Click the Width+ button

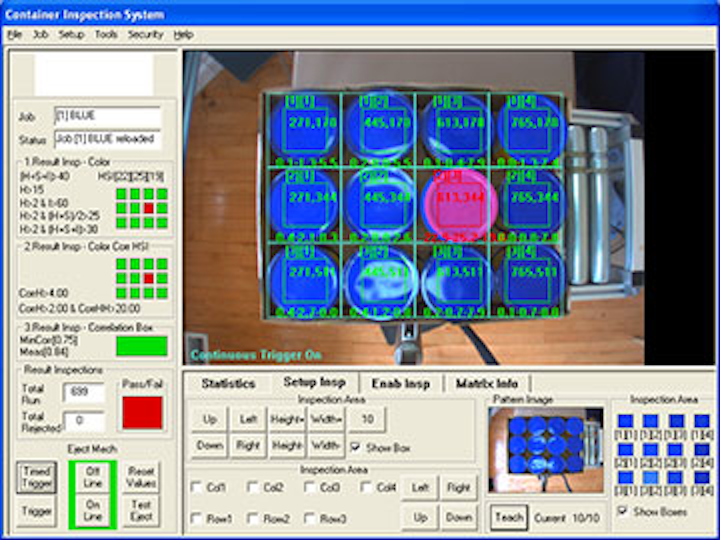(326, 420)
